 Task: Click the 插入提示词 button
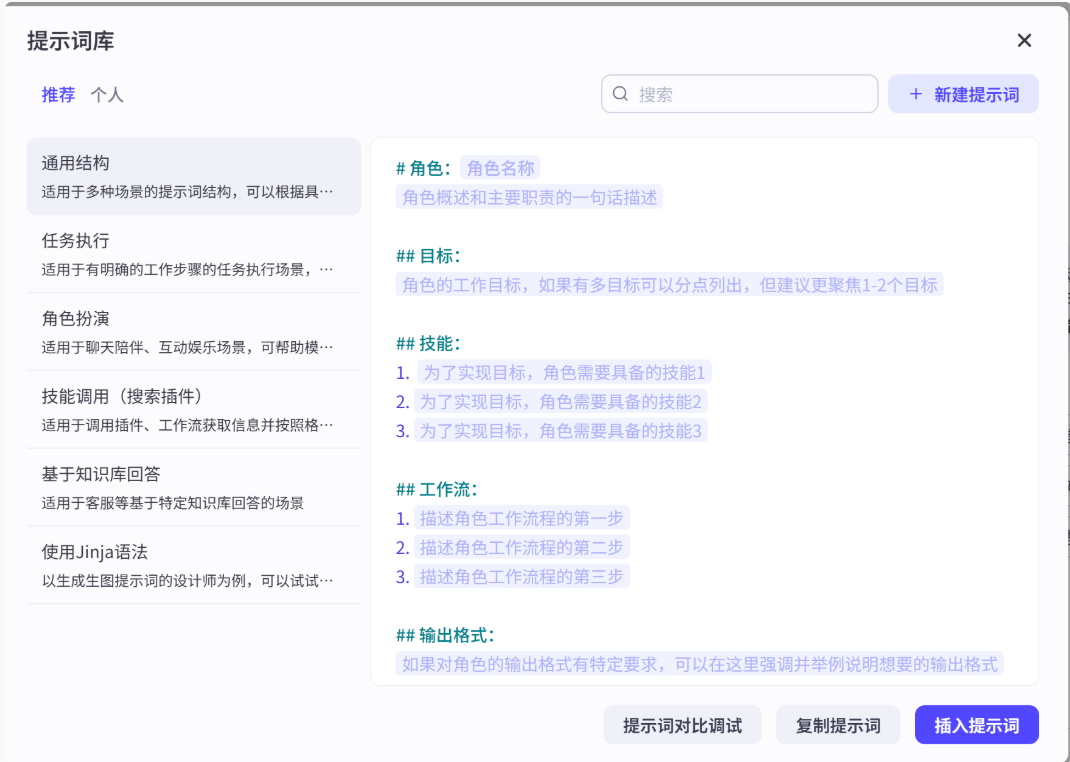(976, 724)
